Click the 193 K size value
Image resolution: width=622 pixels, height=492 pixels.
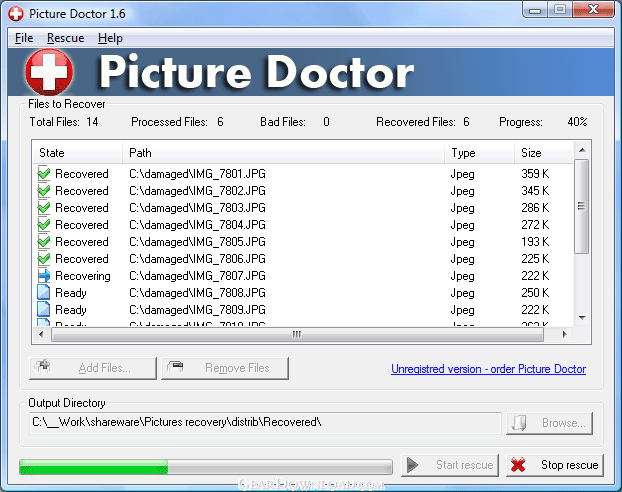[x=535, y=242]
